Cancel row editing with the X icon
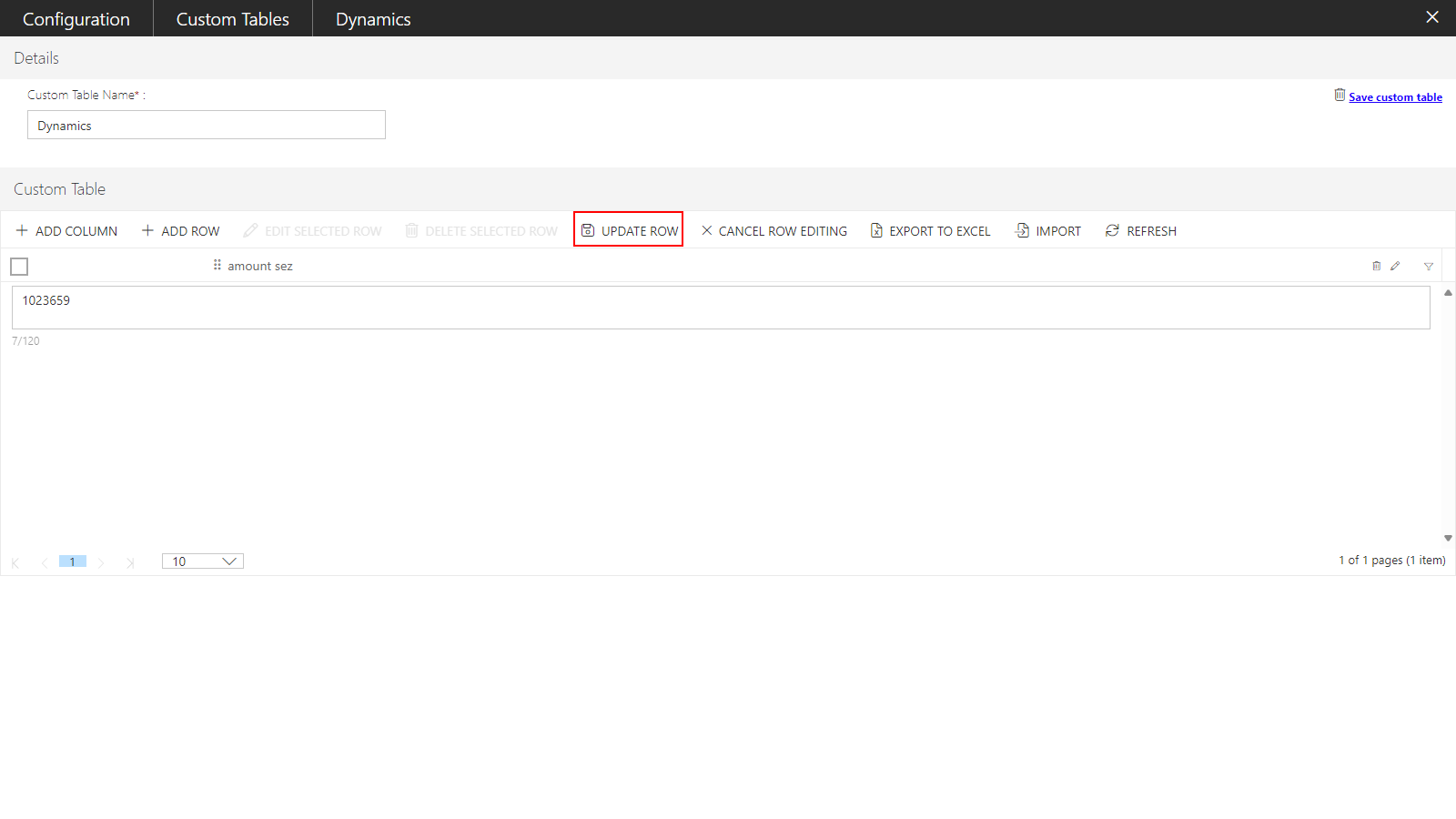The width and height of the screenshot is (1456, 819). tap(707, 231)
